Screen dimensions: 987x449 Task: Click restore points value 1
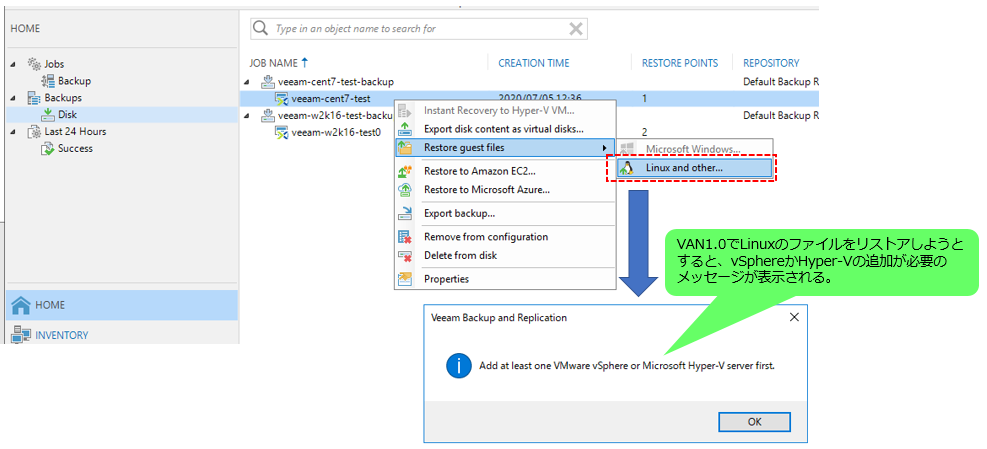coord(645,99)
